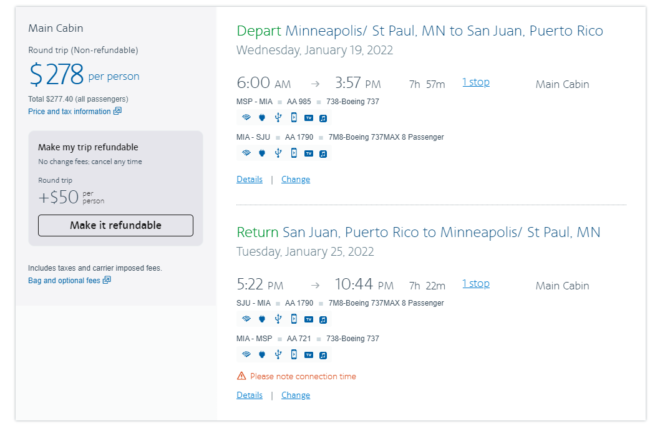Click personal device icon for return SJU - MIA
The height and width of the screenshot is (436, 670).
(294, 319)
